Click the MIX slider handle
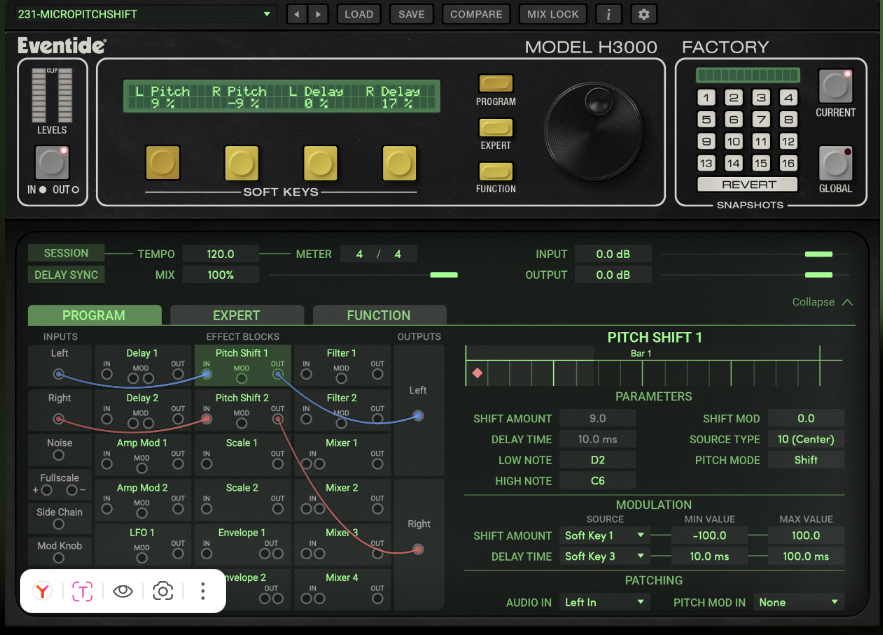Image resolution: width=883 pixels, height=635 pixels. point(444,275)
